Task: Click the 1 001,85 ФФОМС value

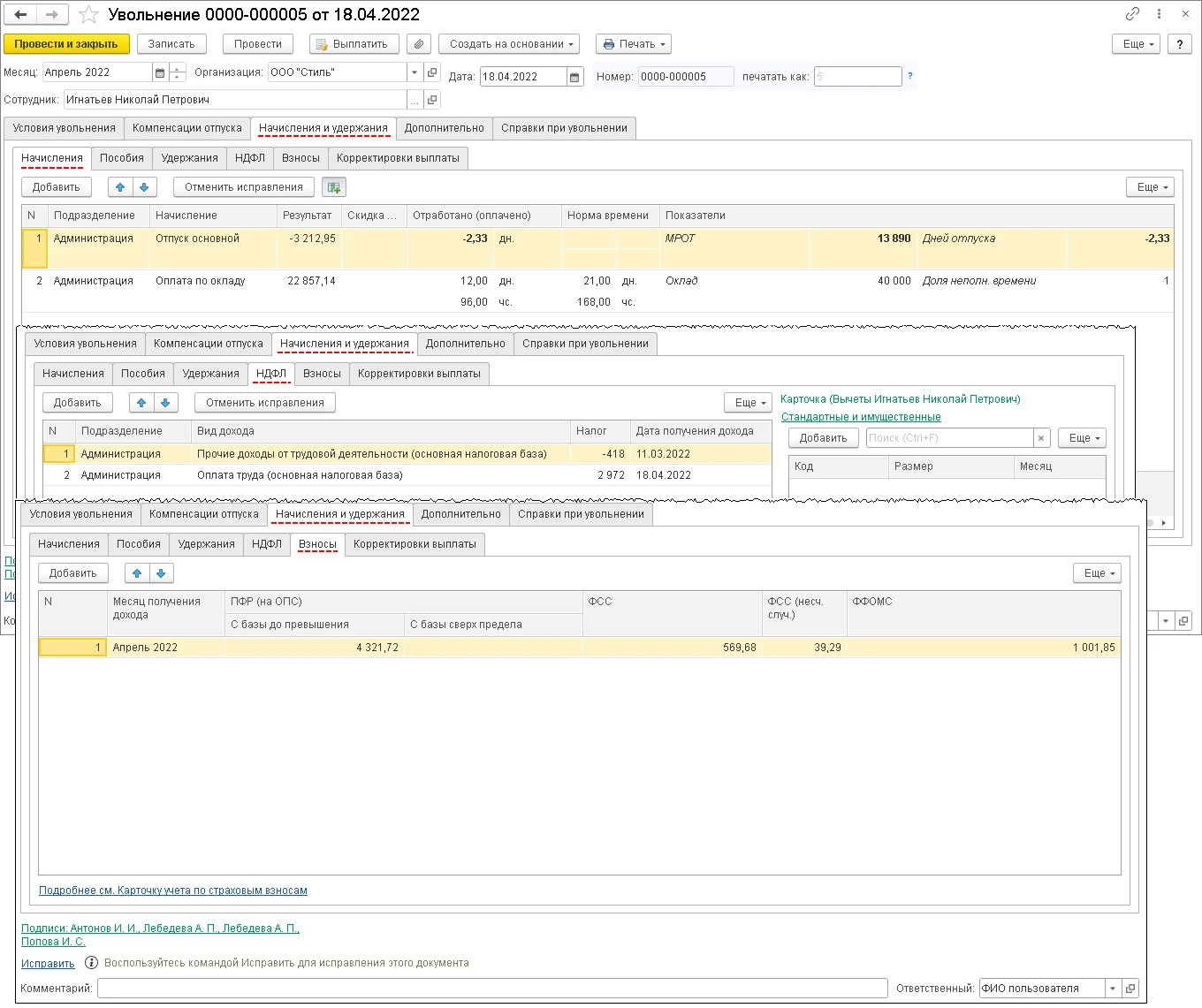Action: (1093, 648)
